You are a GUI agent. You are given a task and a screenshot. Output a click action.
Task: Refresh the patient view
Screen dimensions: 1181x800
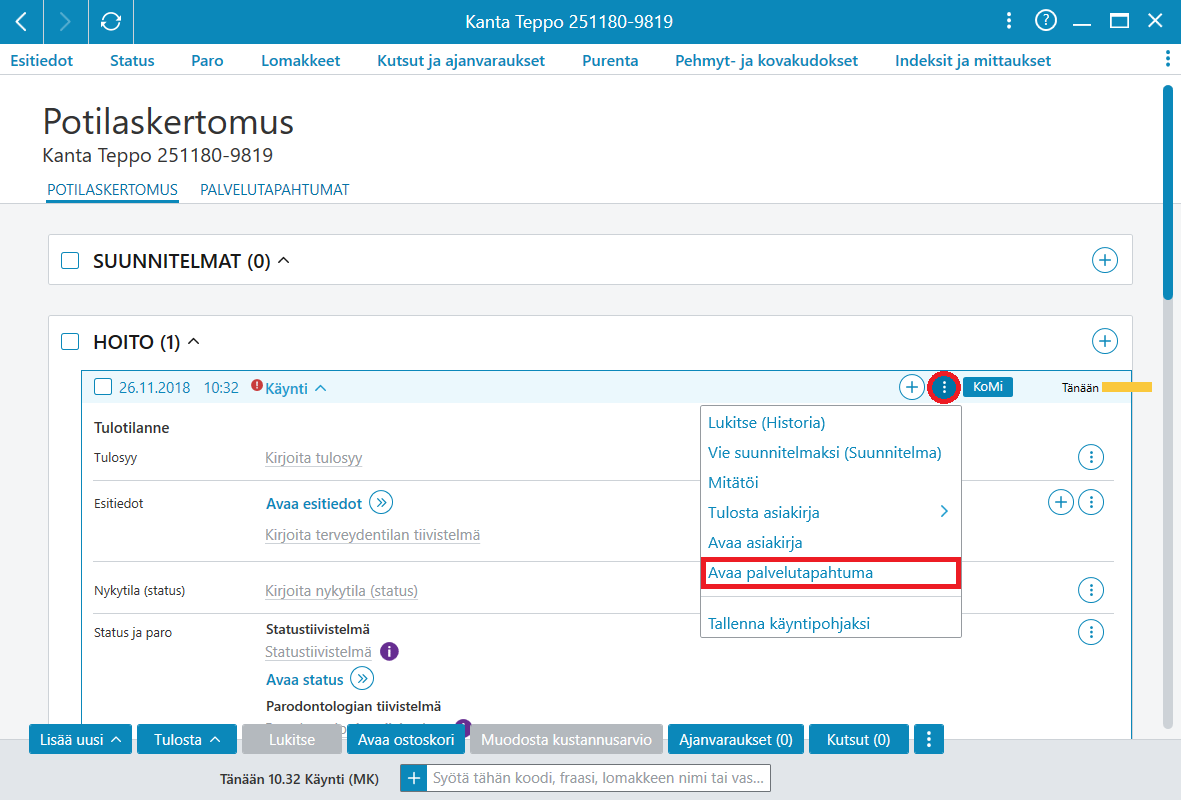pos(111,22)
